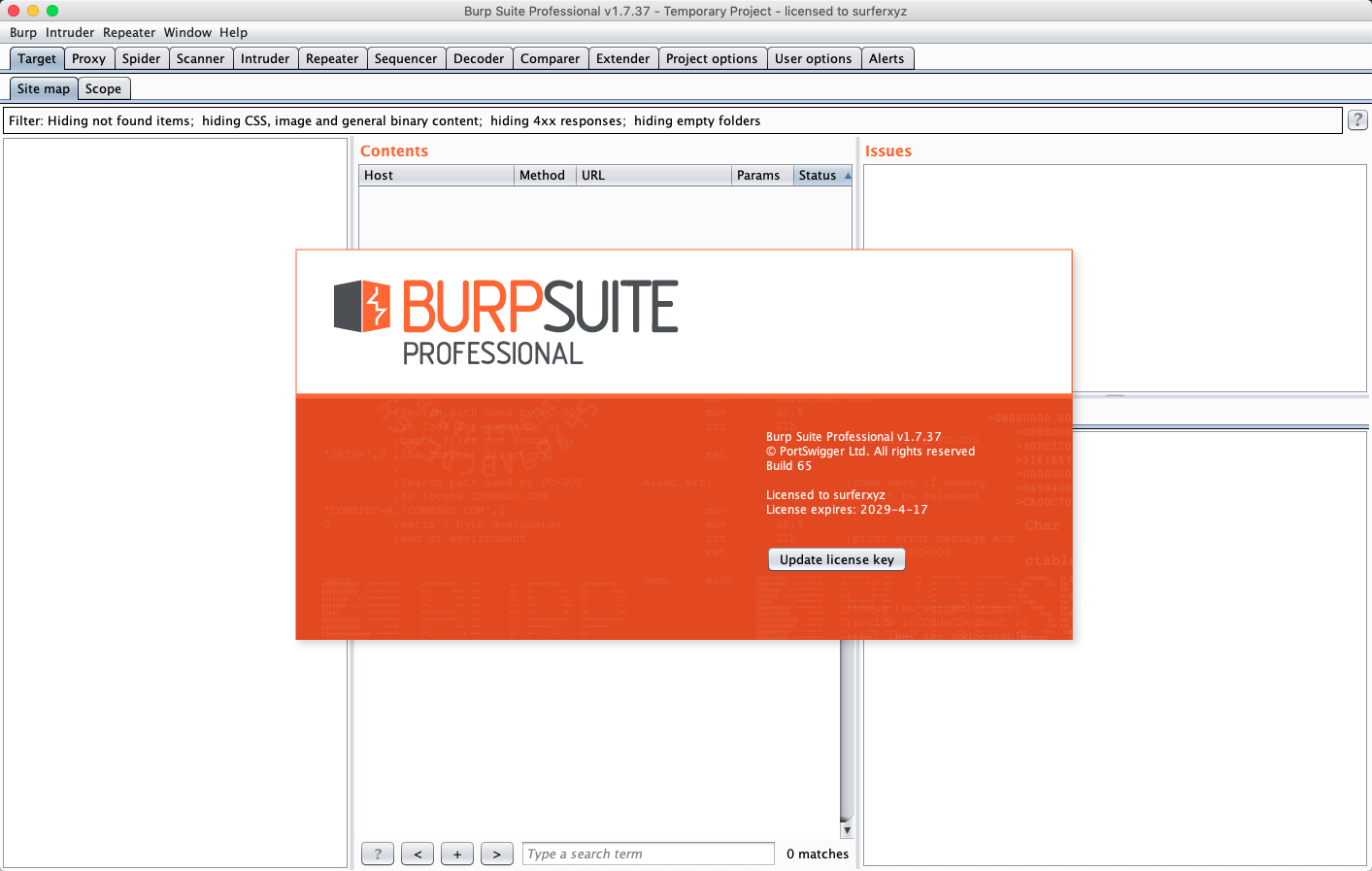
Task: Click the green maximize window button
Action: 52,11
